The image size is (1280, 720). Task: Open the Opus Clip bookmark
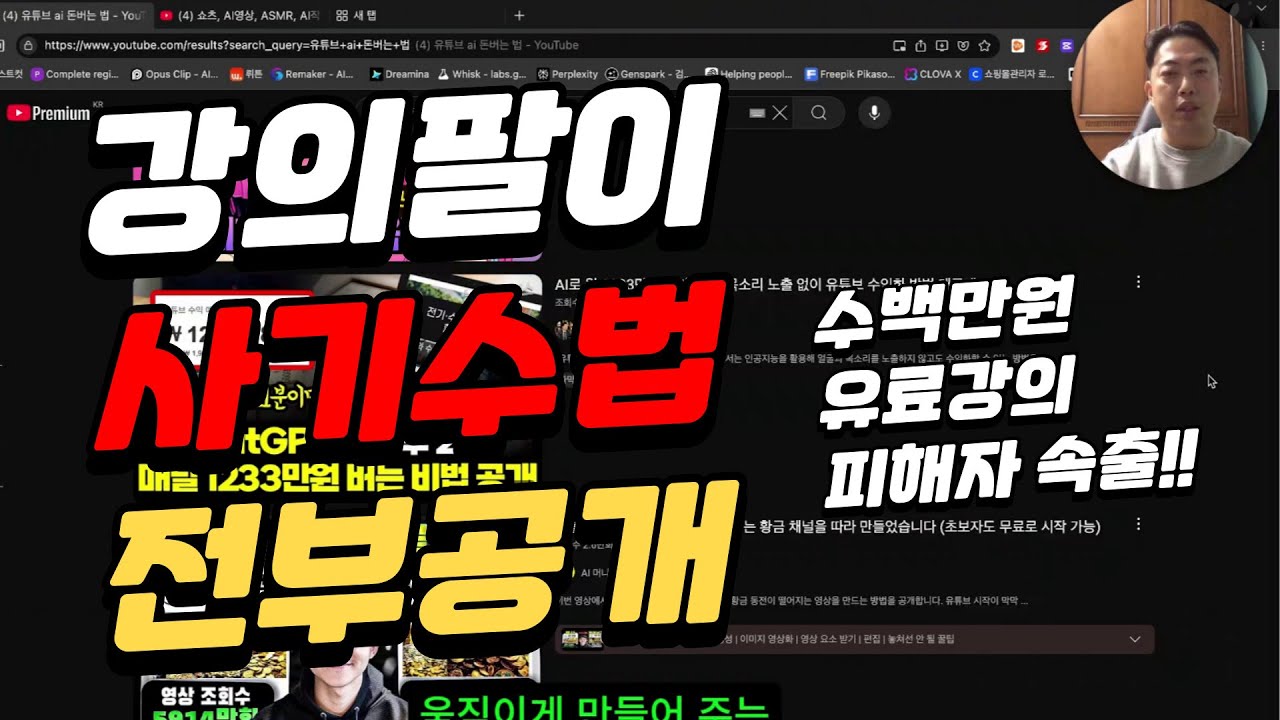click(175, 74)
